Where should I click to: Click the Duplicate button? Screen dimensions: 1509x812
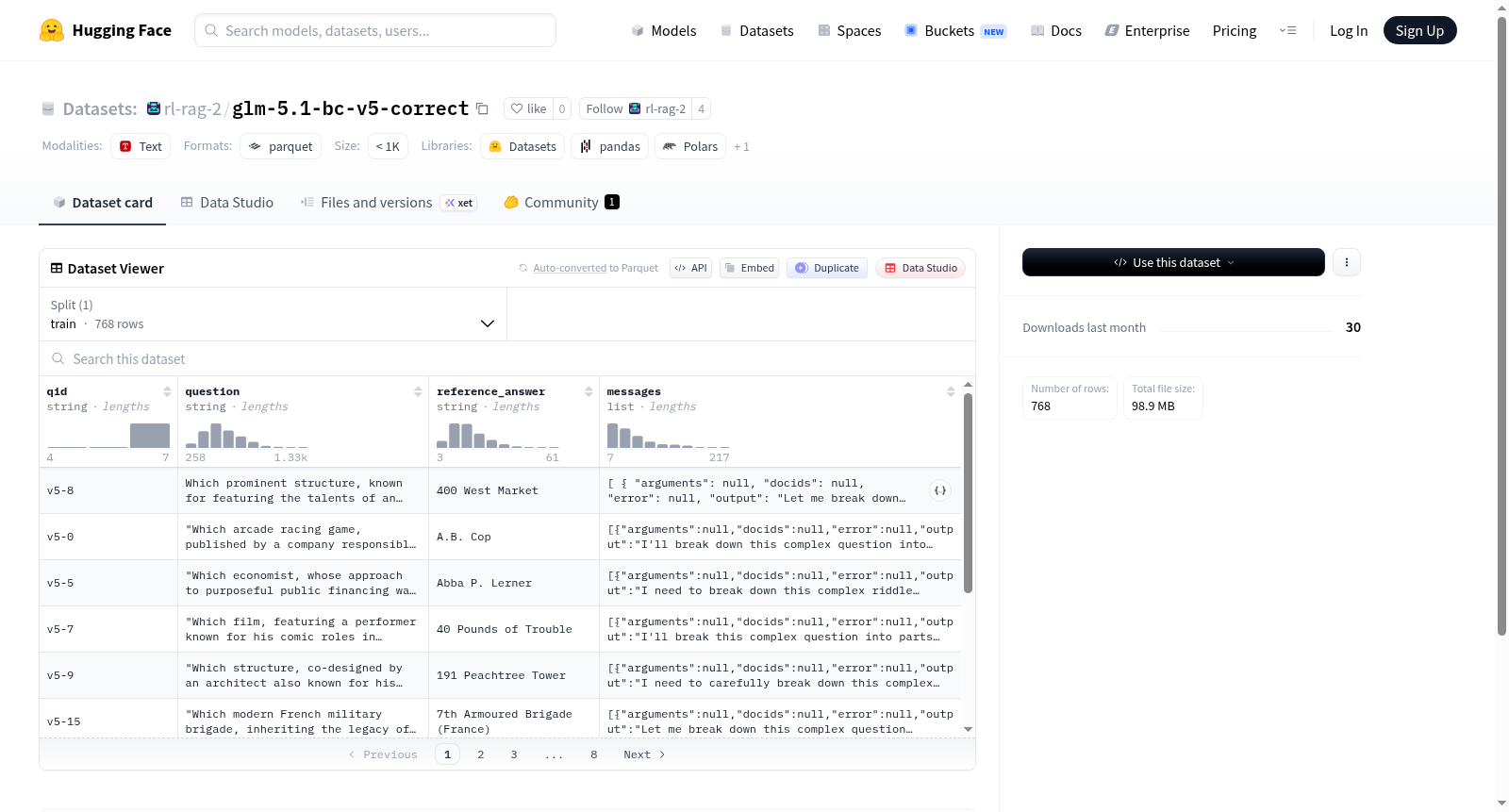(x=827, y=268)
